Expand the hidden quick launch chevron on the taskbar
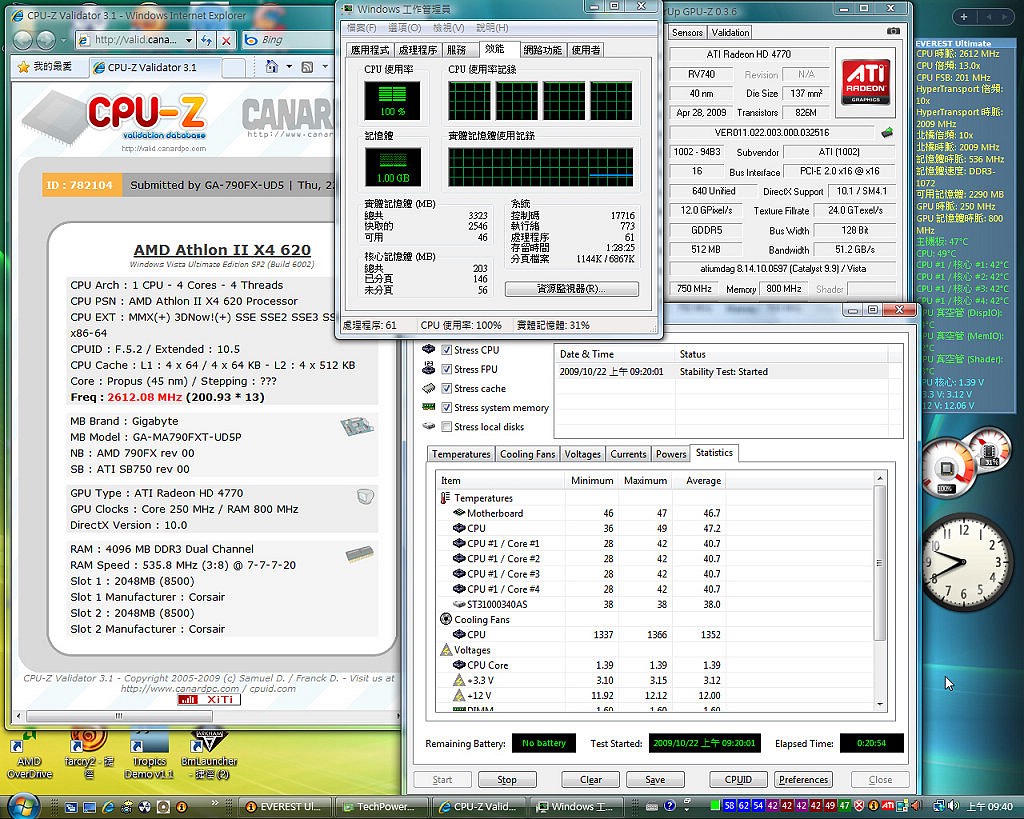Screen dimensions: 1024x819 coord(216,803)
